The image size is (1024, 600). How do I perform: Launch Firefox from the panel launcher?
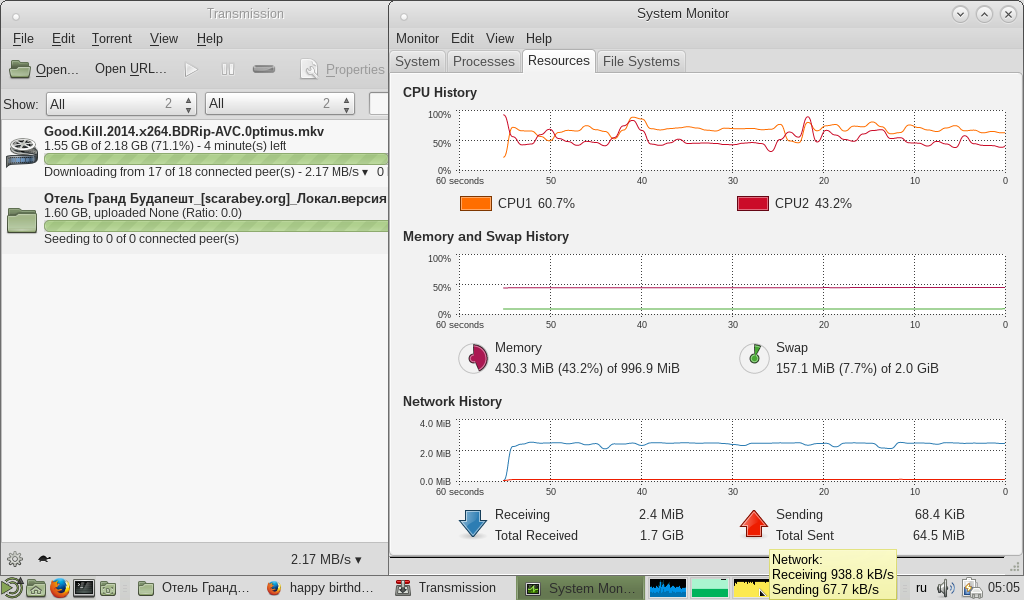60,588
